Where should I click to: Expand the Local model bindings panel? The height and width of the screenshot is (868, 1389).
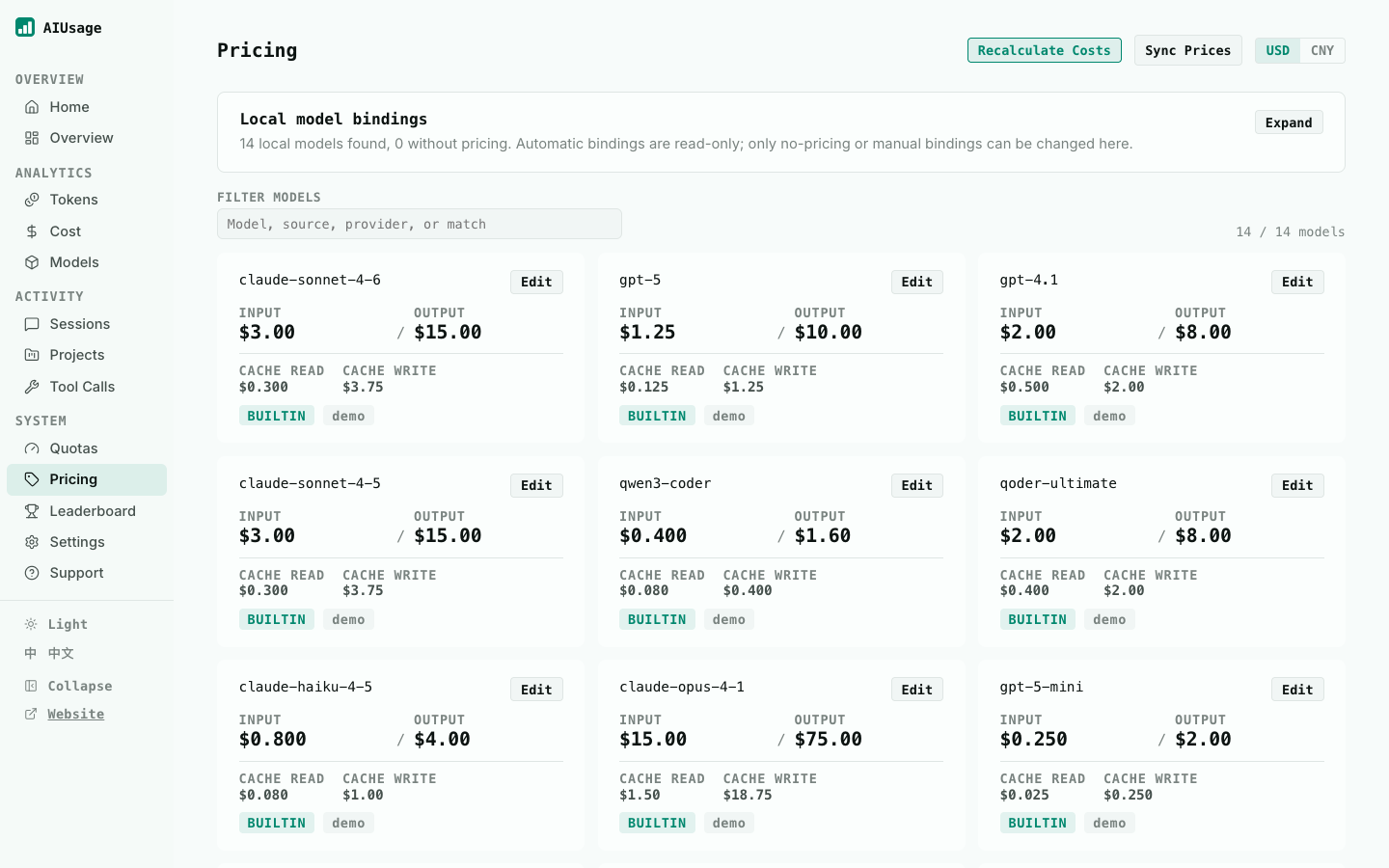tap(1289, 122)
